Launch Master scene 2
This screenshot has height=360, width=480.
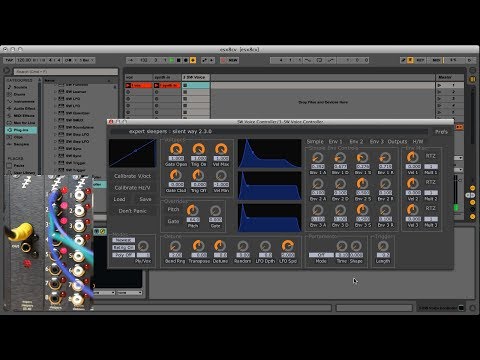pyautogui.click(x=440, y=92)
